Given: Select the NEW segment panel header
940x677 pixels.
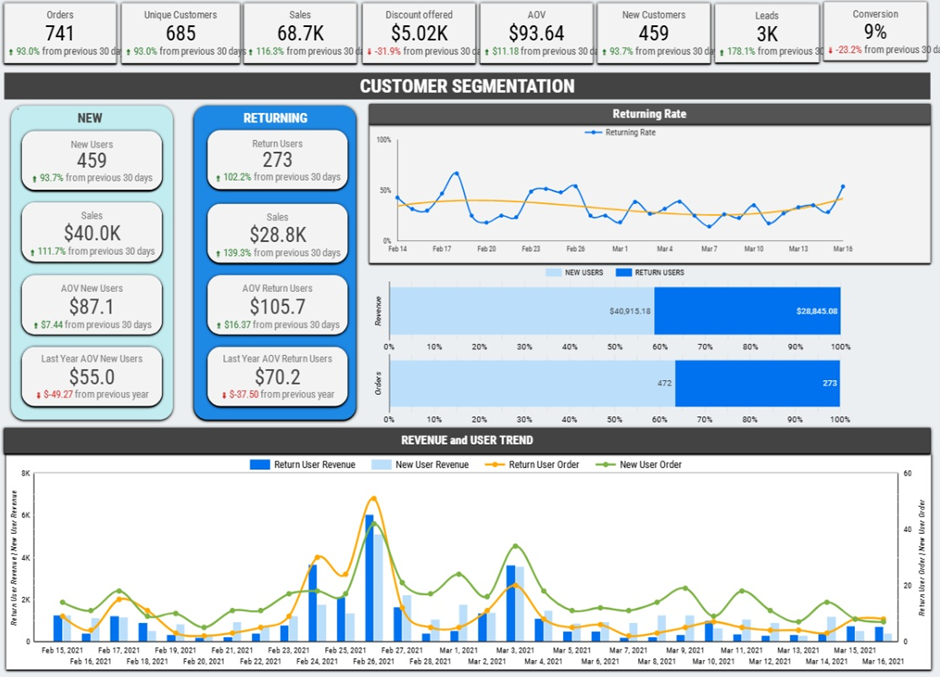Looking at the screenshot, I should pyautogui.click(x=90, y=119).
